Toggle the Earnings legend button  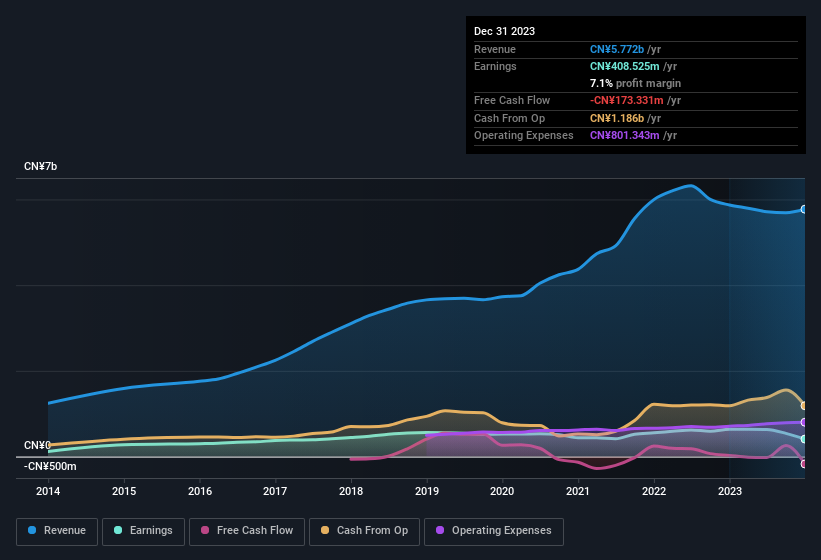pos(143,531)
